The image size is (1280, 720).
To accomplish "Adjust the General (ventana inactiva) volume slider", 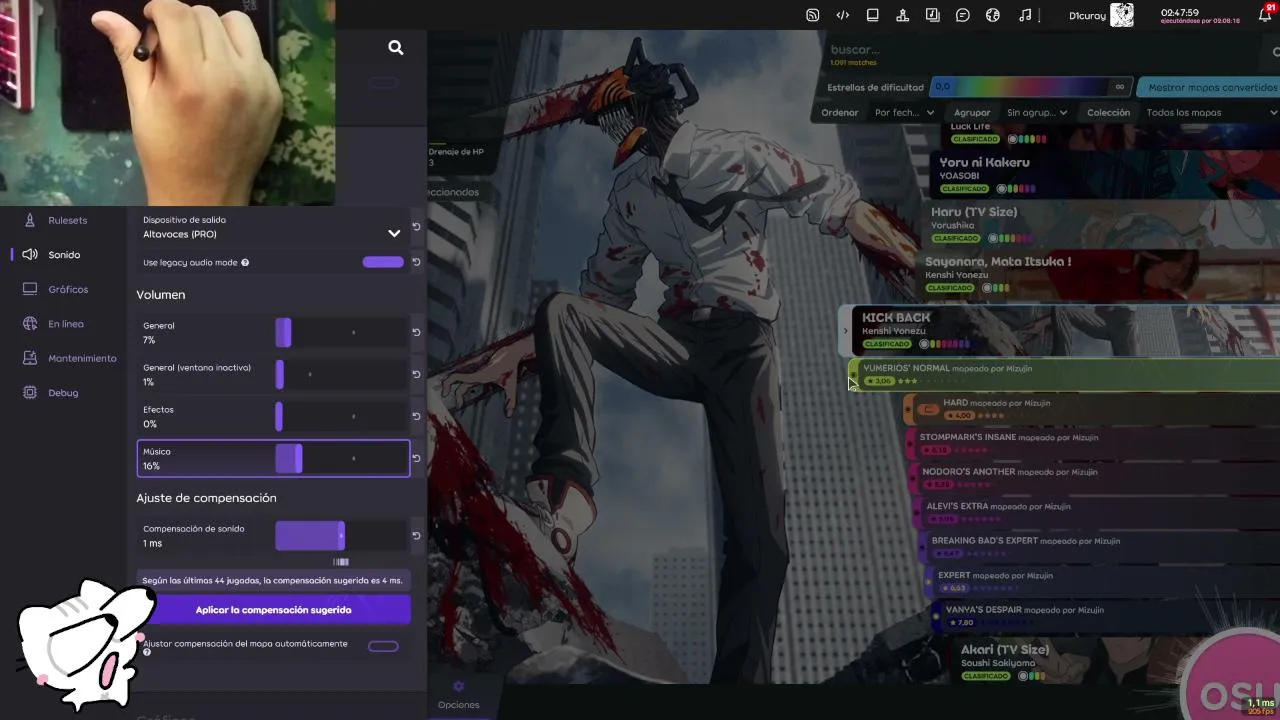I will click(x=341, y=374).
